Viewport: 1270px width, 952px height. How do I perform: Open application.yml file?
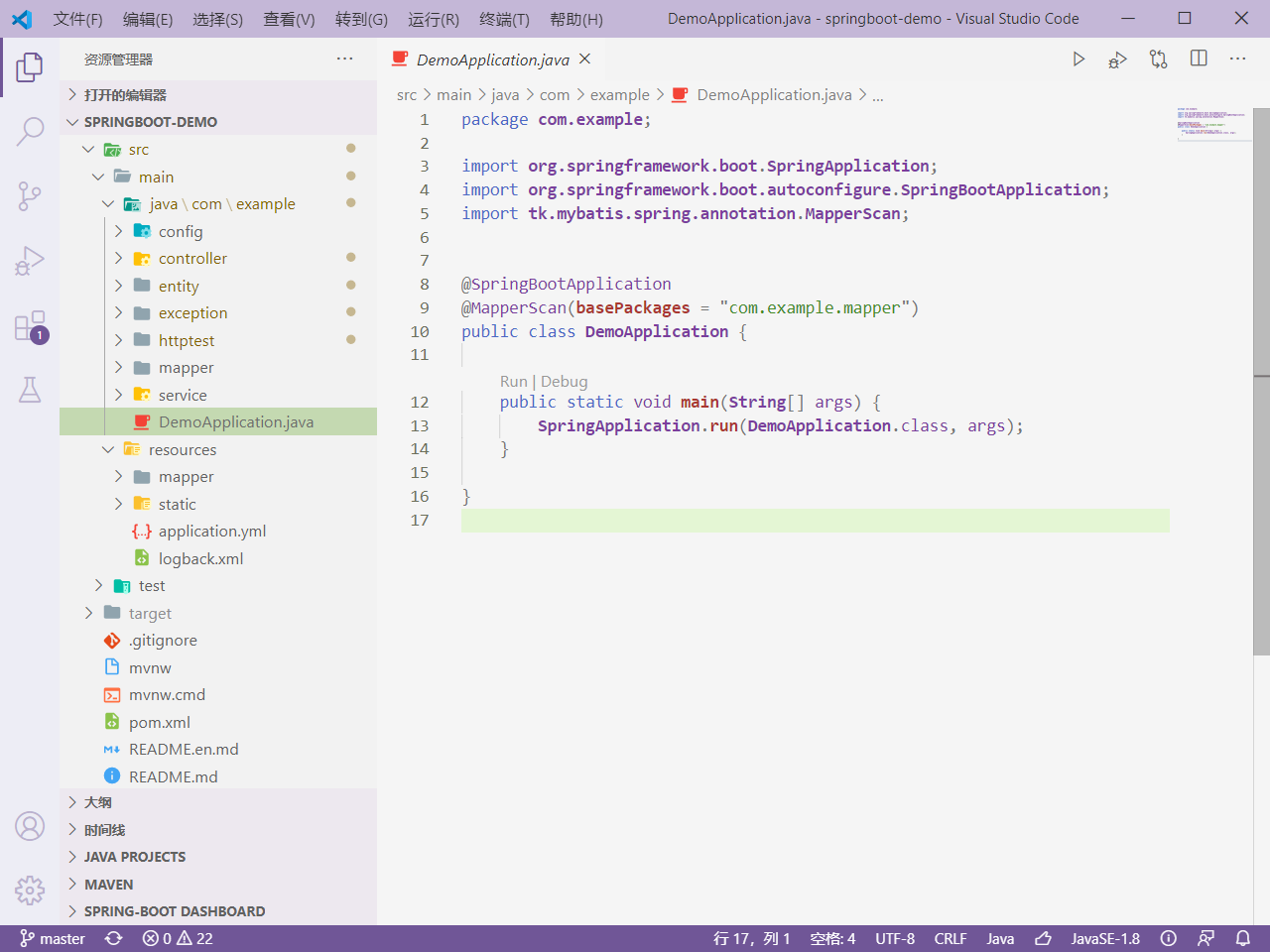[218, 532]
